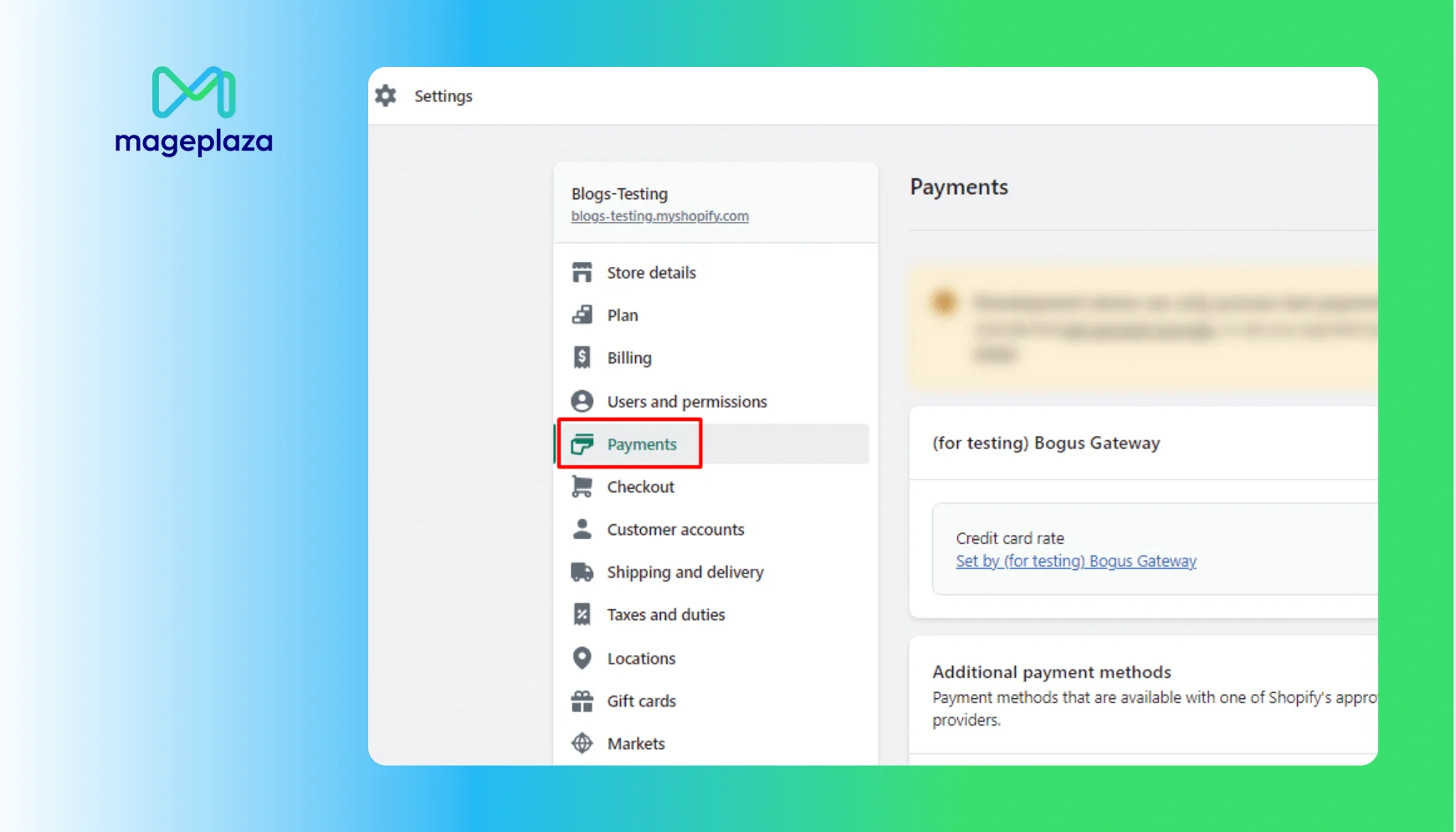
Task: Click the Users and permissions avatar icon
Action: (582, 401)
